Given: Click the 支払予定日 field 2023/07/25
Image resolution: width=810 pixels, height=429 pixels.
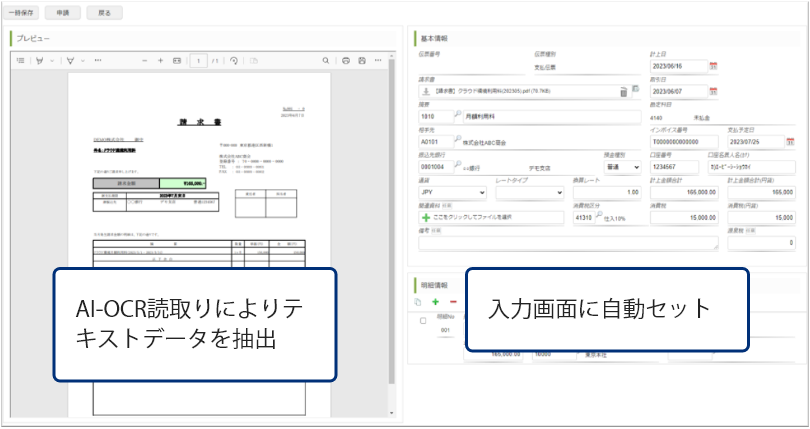Looking at the screenshot, I should click(756, 142).
